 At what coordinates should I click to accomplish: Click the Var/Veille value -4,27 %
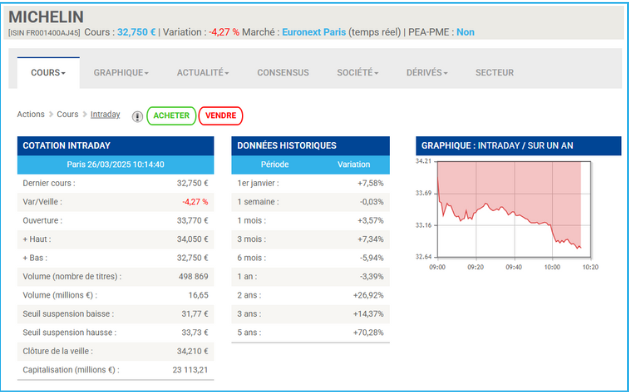pos(195,202)
